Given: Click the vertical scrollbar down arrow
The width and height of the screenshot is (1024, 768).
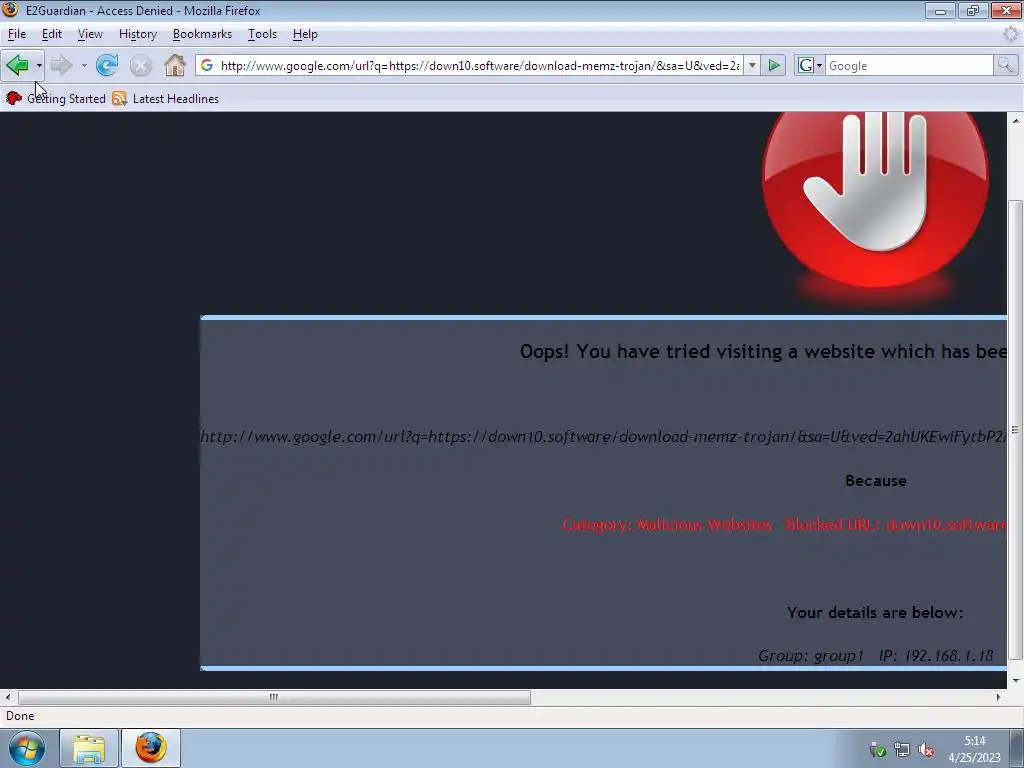Looking at the screenshot, I should (1016, 681).
